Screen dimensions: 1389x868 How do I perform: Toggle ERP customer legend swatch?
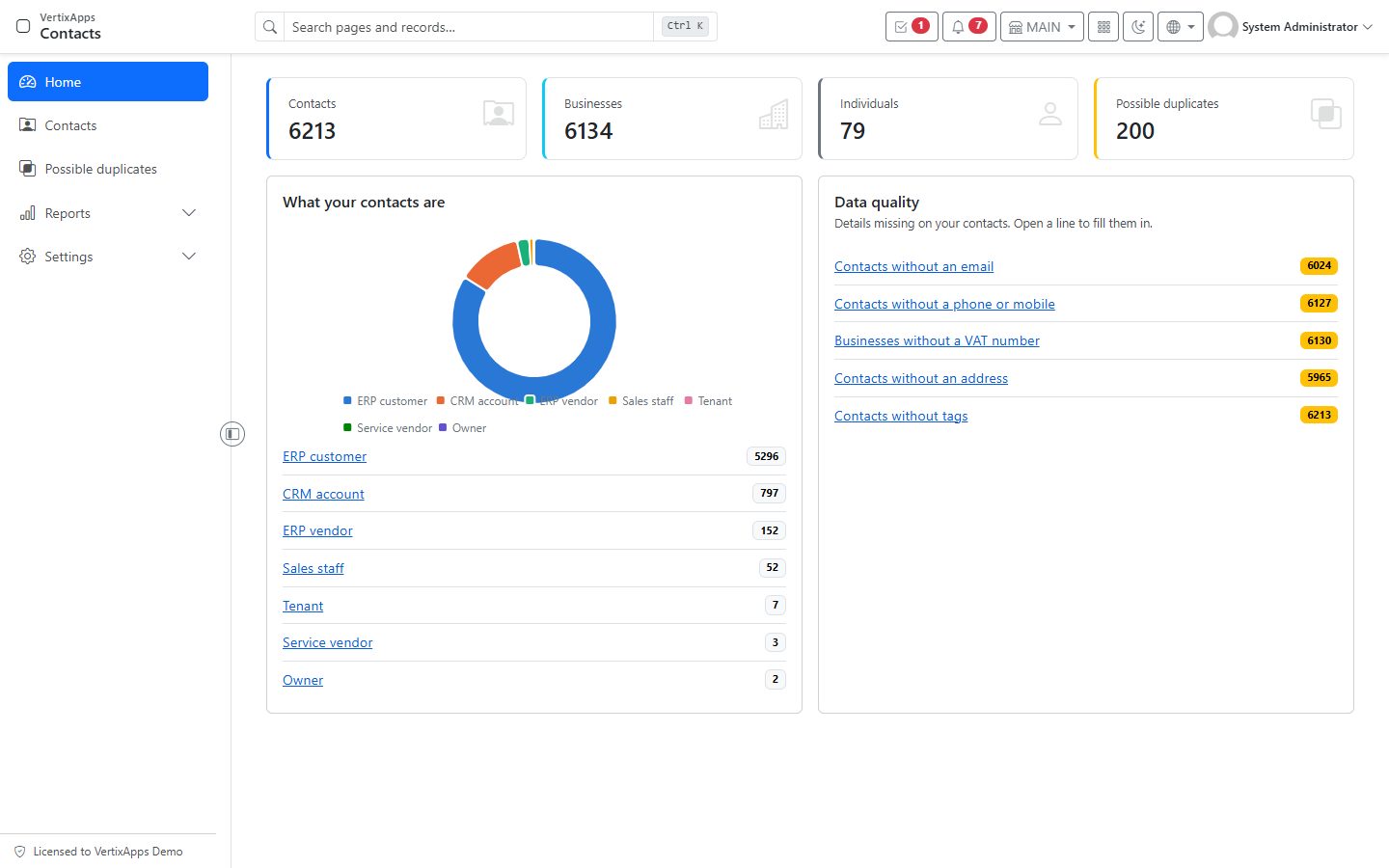(347, 400)
